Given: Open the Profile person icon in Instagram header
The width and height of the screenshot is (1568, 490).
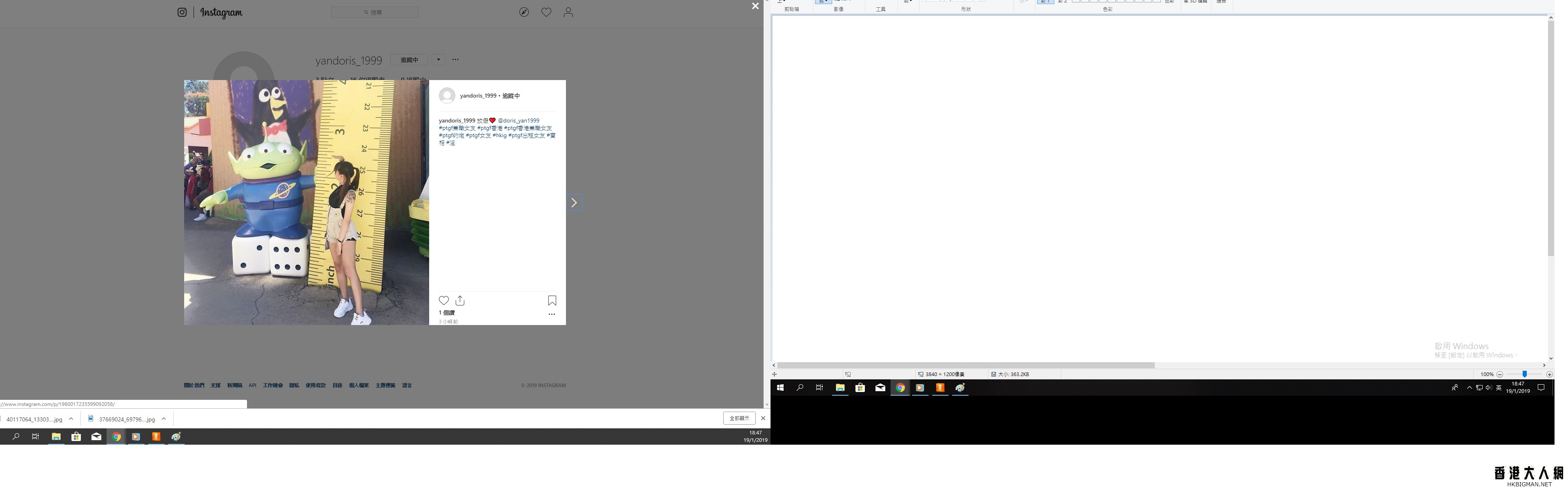Looking at the screenshot, I should 568,12.
